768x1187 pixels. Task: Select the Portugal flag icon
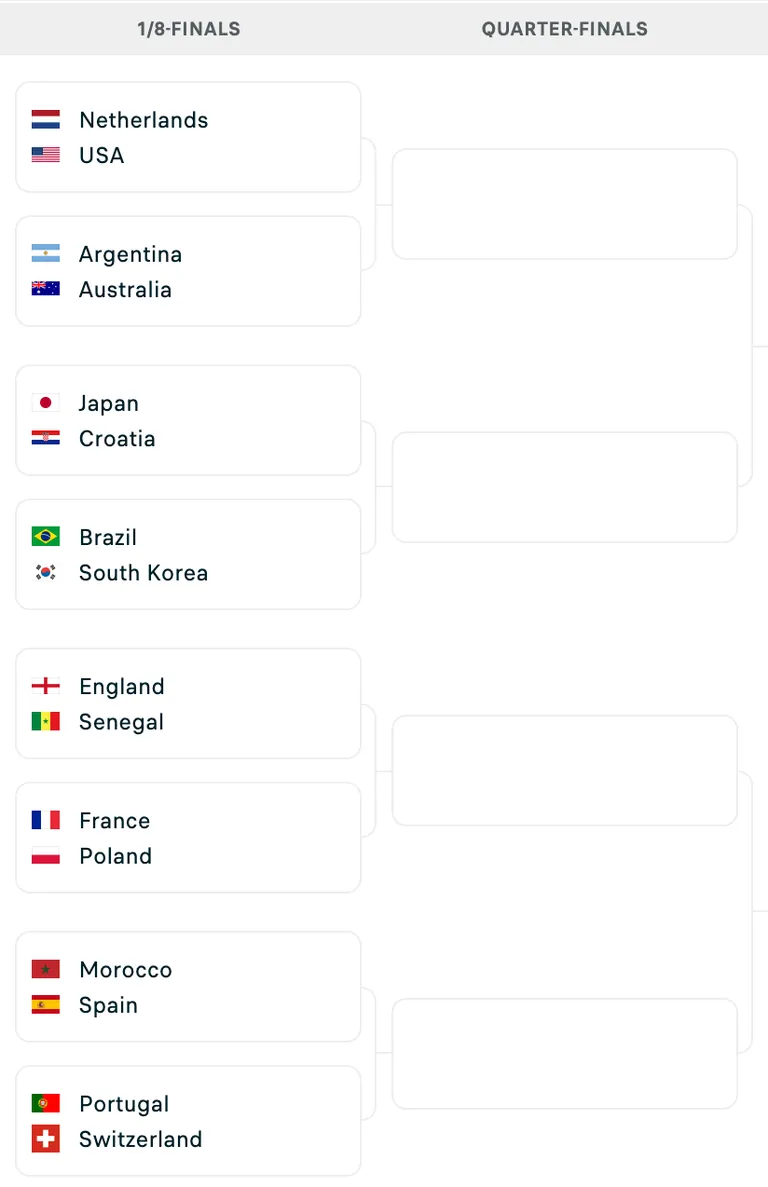click(45, 1103)
